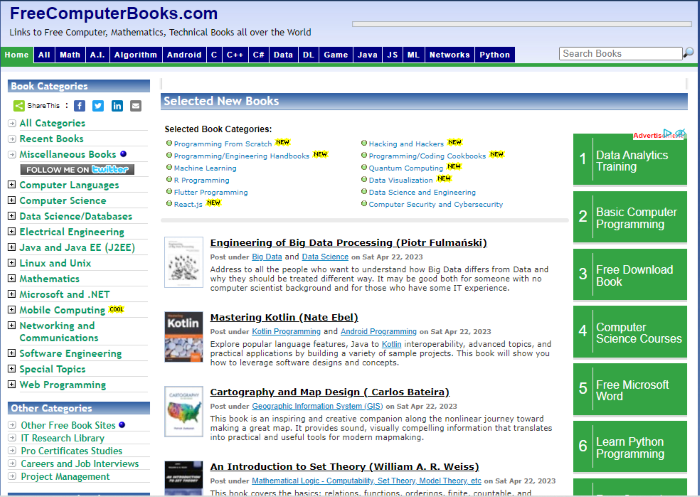Open the Networks menu tab

click(450, 55)
